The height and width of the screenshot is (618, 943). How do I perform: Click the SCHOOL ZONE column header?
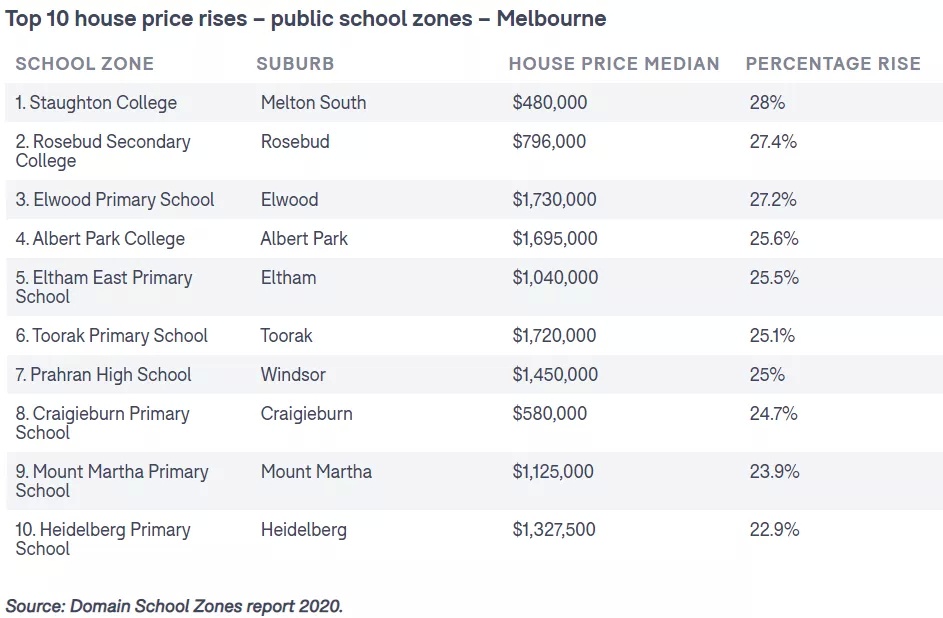click(85, 64)
